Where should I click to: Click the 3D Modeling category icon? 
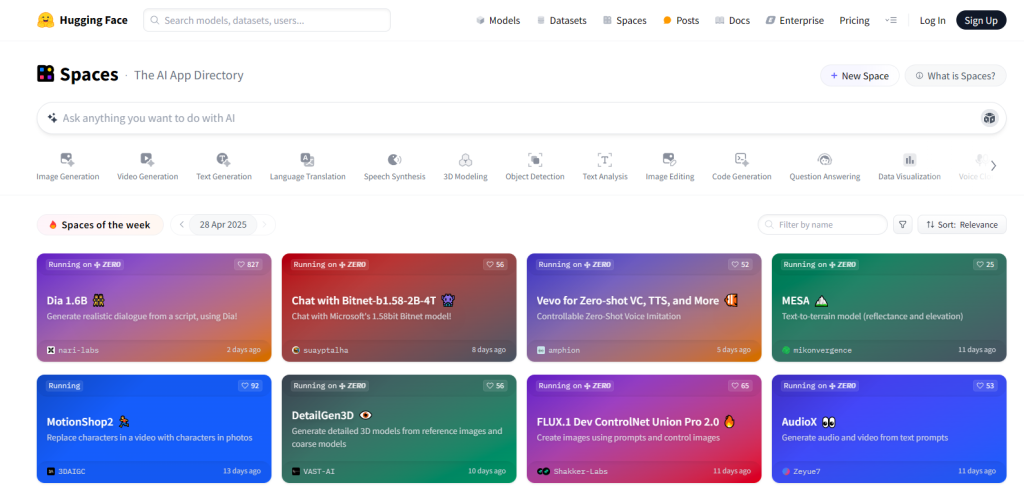465,159
